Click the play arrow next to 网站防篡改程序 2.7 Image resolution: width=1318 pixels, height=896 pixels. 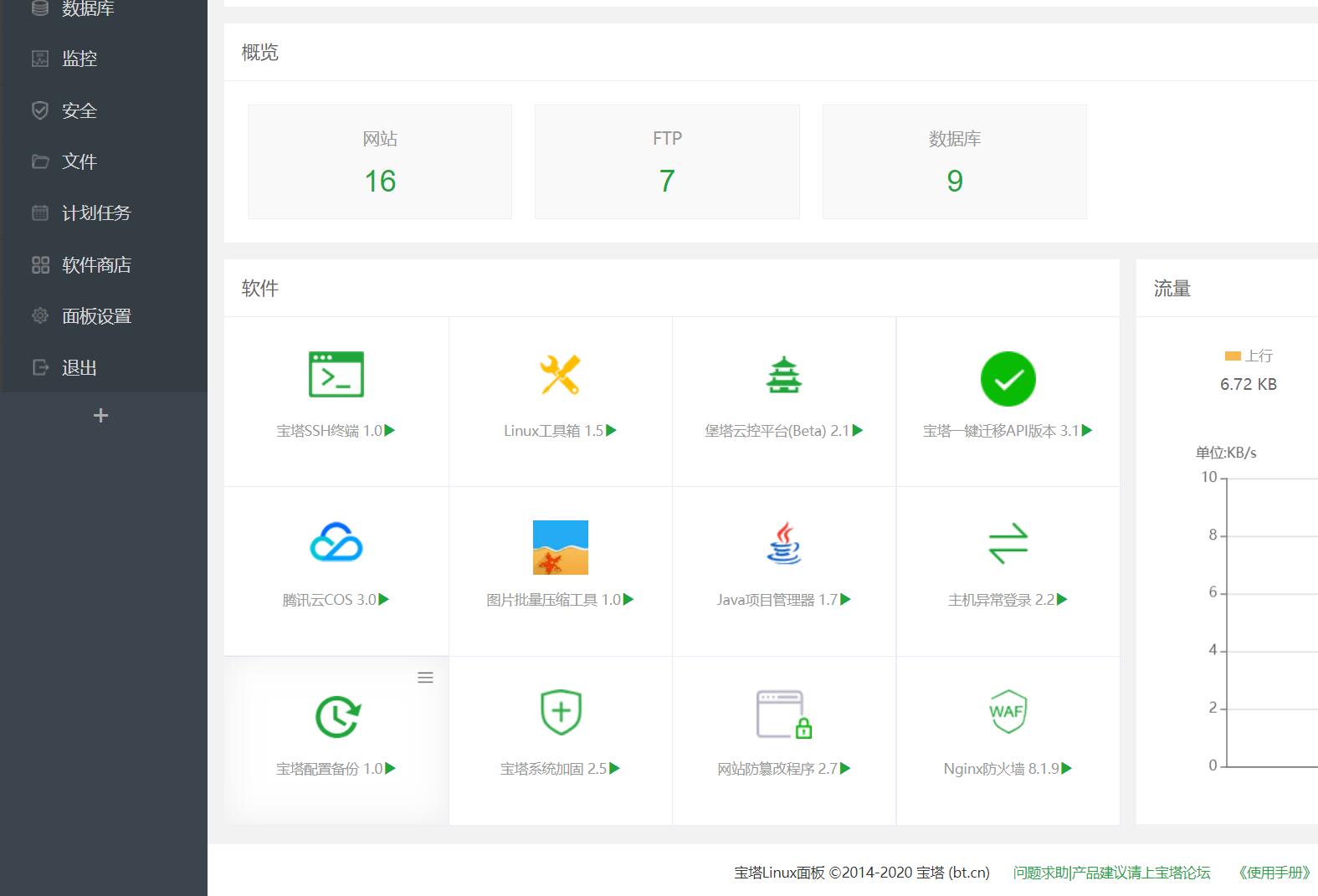pos(845,768)
